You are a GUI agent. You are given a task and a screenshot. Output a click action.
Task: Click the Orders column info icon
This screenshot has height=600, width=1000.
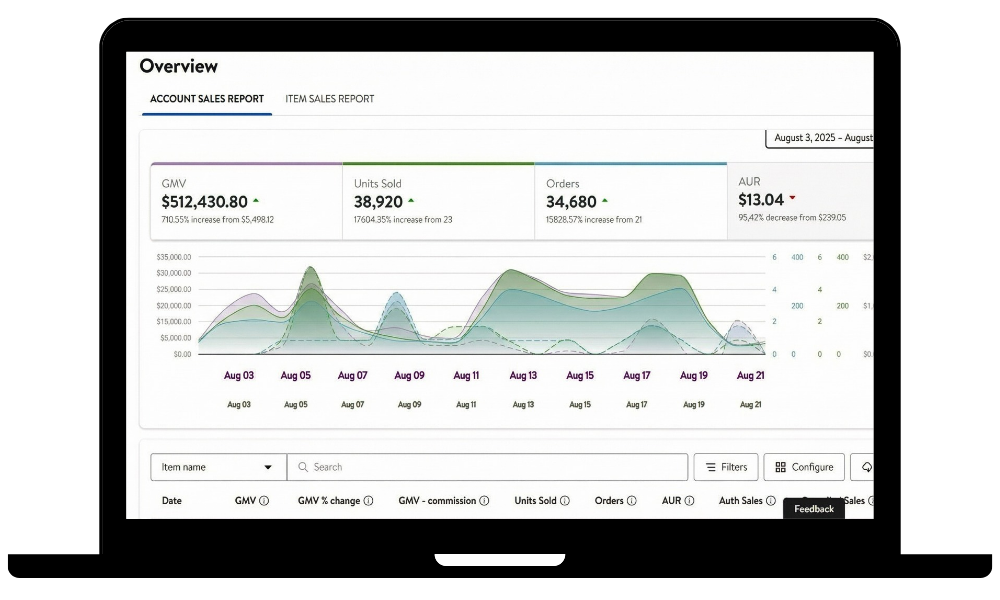(632, 501)
